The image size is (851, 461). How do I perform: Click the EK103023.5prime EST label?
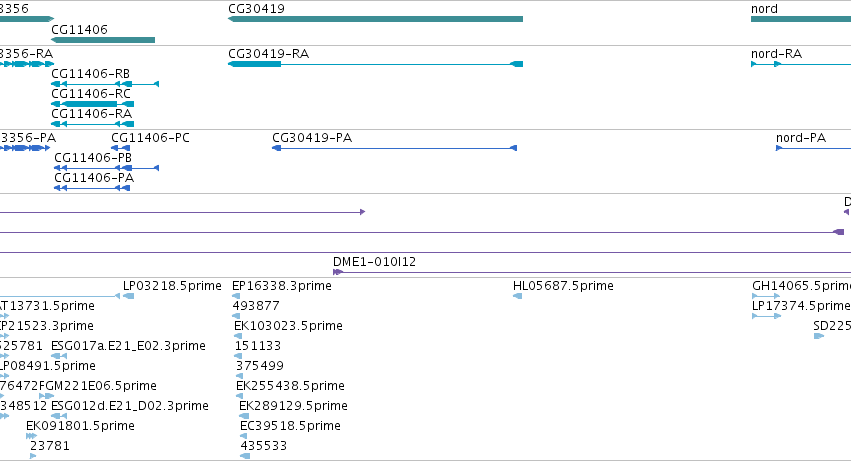(x=288, y=326)
